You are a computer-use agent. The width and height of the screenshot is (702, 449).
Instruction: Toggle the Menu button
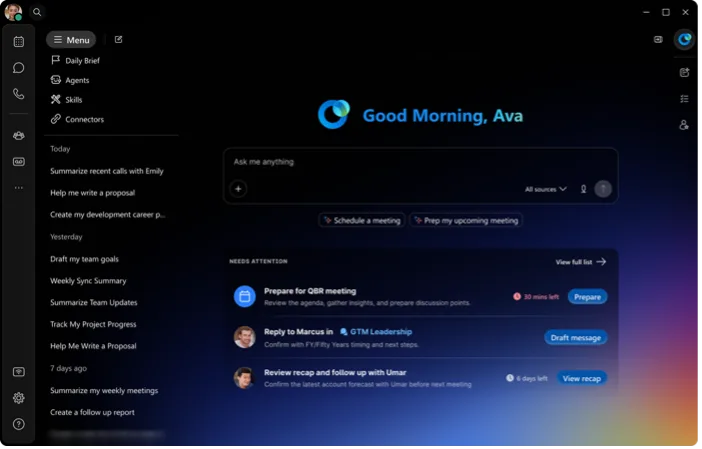point(71,40)
